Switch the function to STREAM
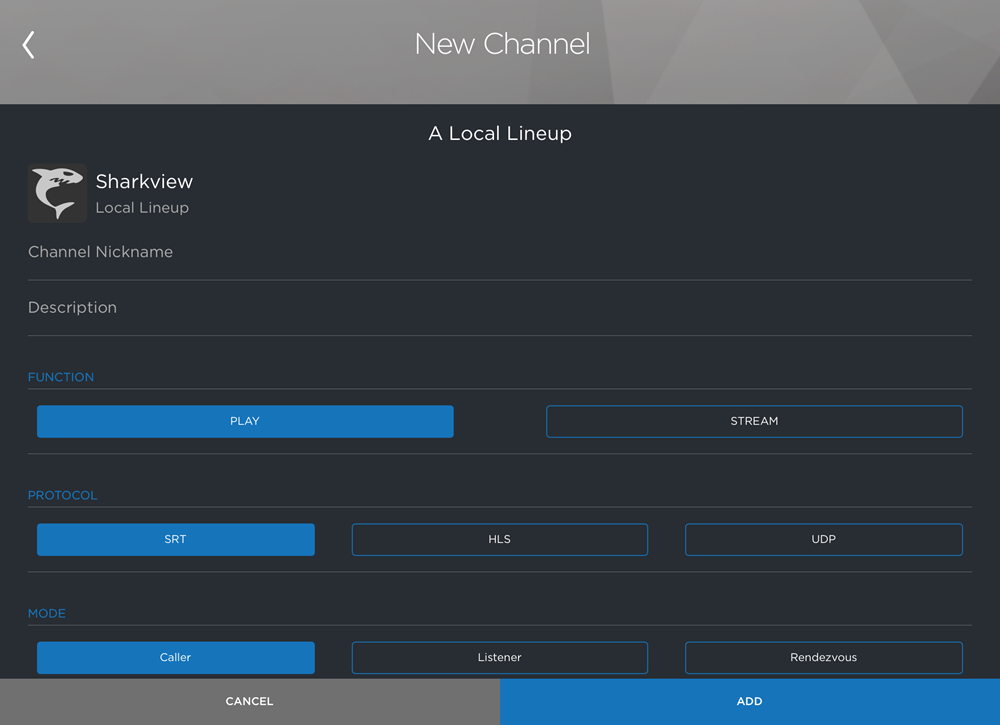Viewport: 1000px width, 725px height. (754, 421)
